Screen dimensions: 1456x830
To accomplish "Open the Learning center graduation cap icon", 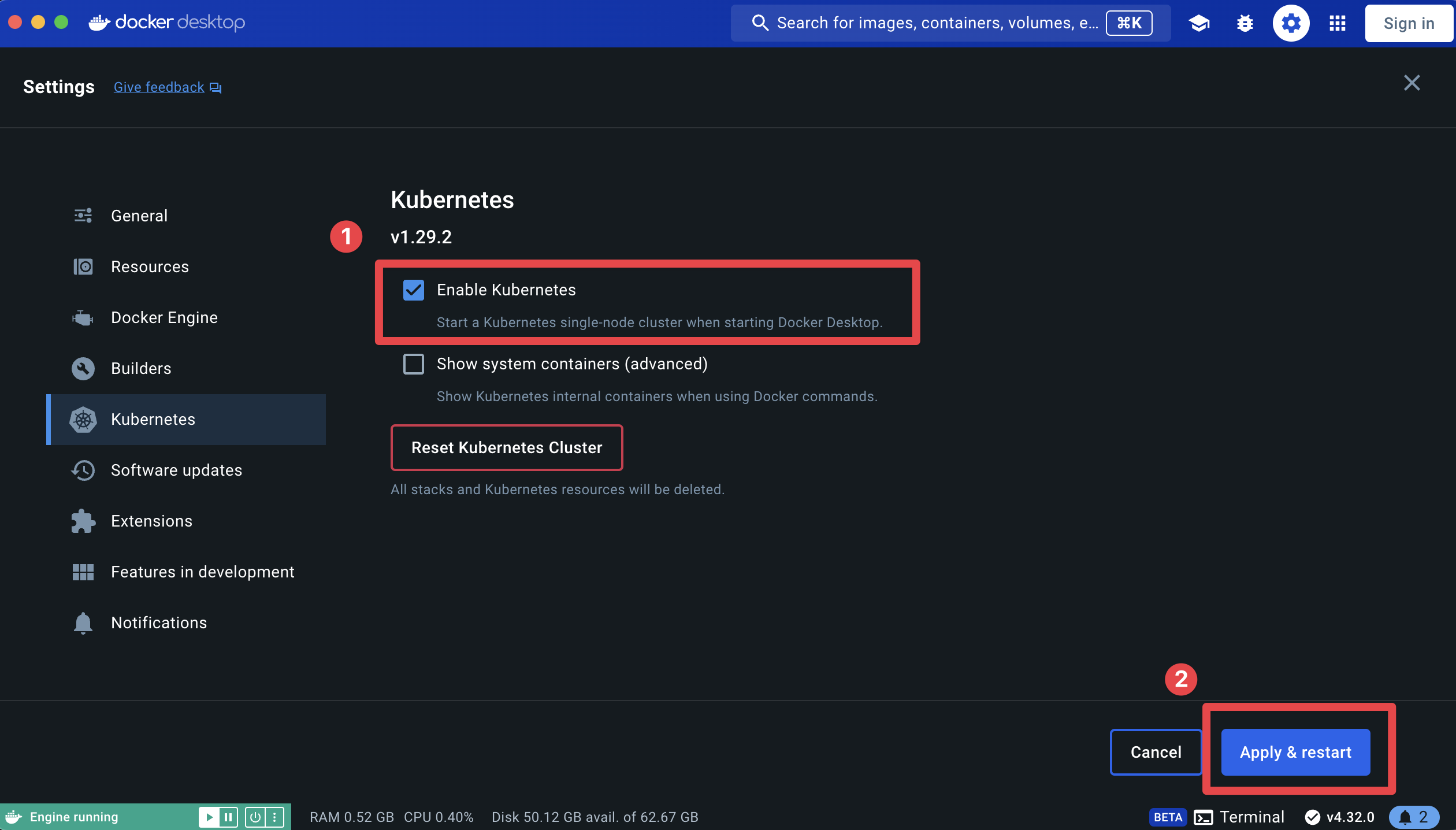I will (x=1199, y=23).
